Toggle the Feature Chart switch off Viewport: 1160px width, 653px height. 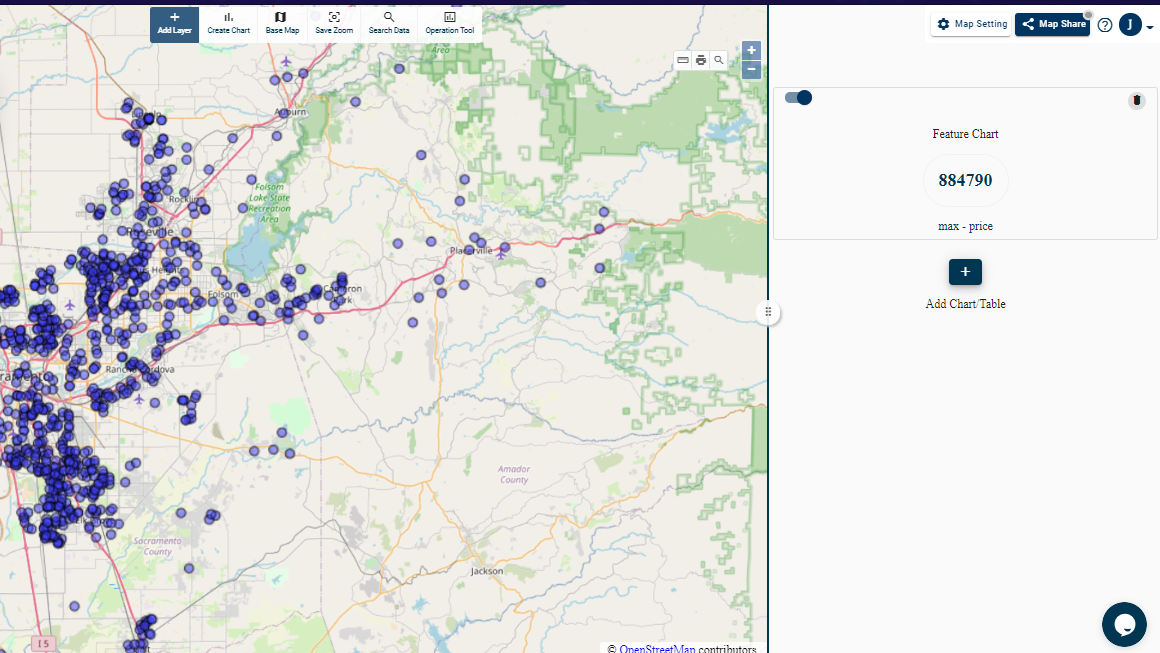[x=798, y=98]
